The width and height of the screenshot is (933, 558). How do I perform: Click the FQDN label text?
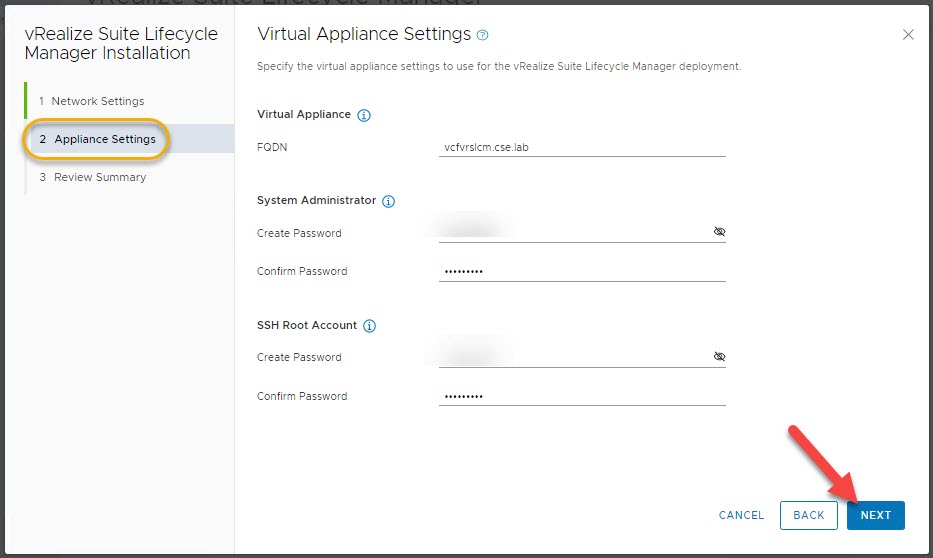[272, 147]
